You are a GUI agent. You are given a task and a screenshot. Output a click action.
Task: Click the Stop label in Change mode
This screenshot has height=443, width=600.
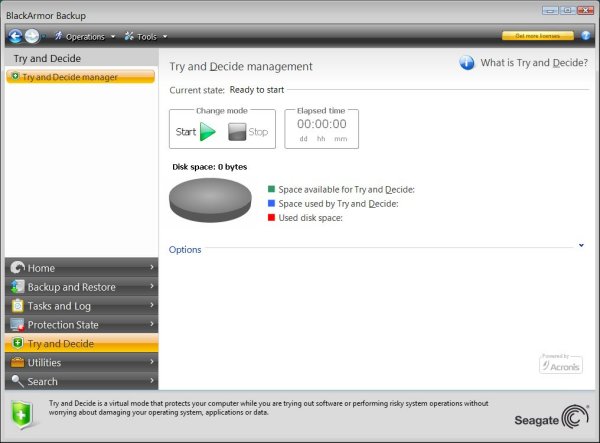pyautogui.click(x=258, y=132)
